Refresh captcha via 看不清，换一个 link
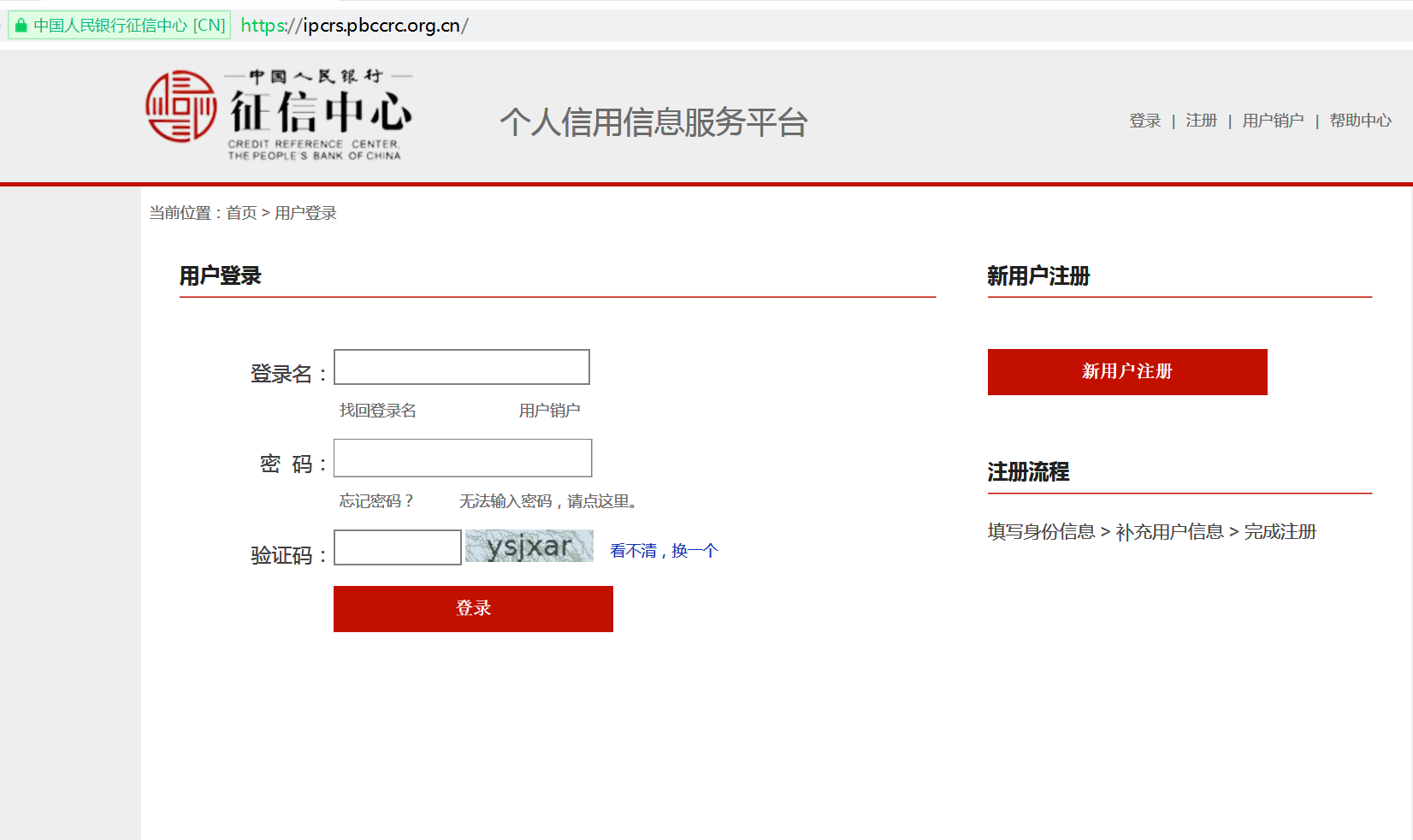This screenshot has height=840, width=1413. 664,551
